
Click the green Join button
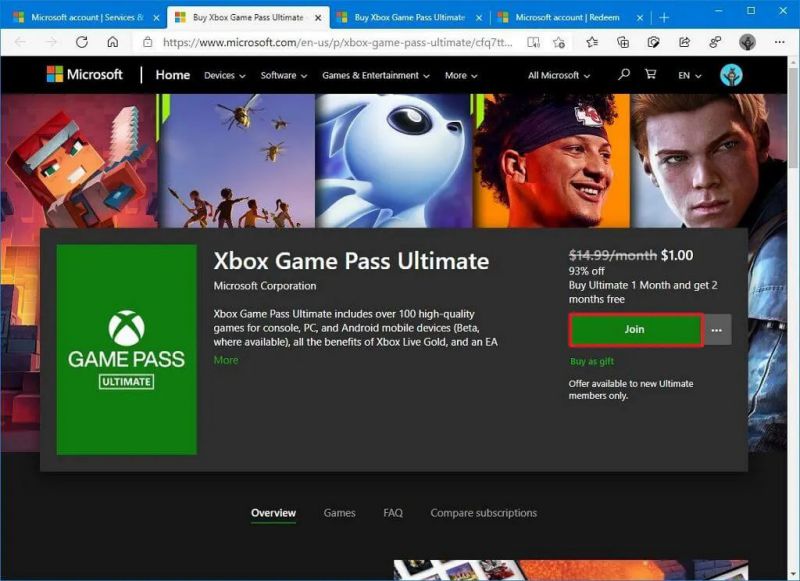click(x=636, y=330)
